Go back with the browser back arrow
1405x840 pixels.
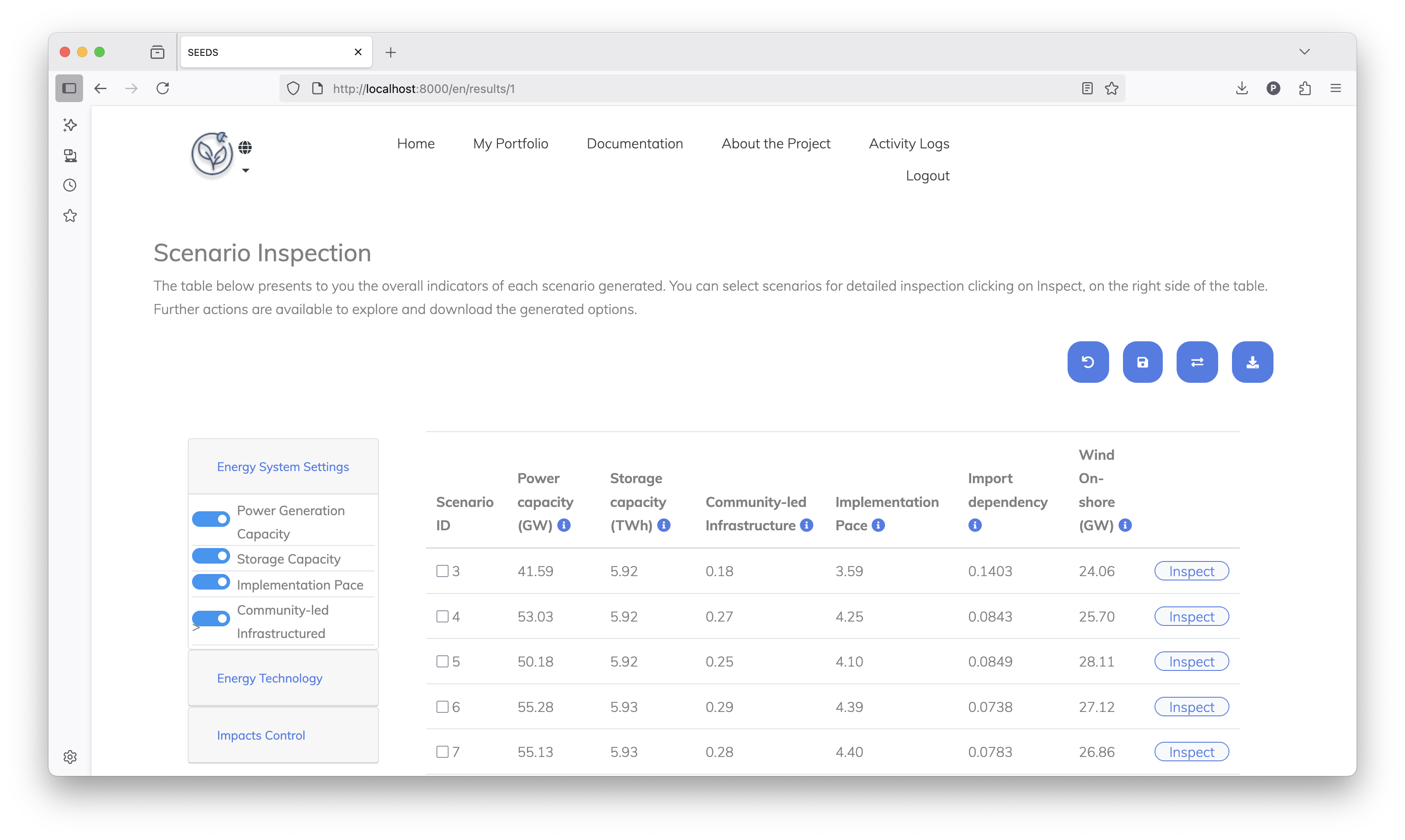tap(101, 88)
